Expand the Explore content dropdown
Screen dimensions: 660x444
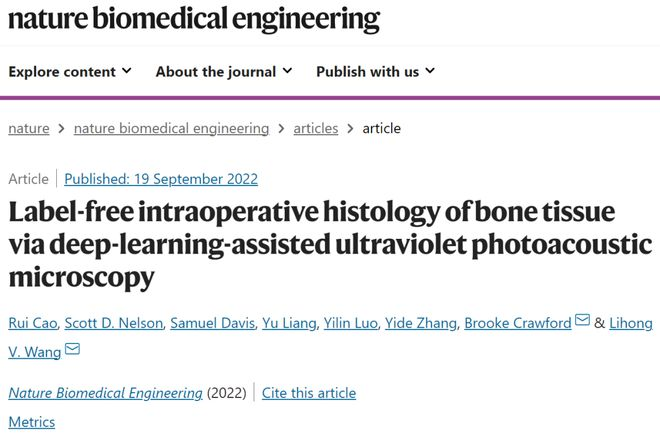point(69,72)
